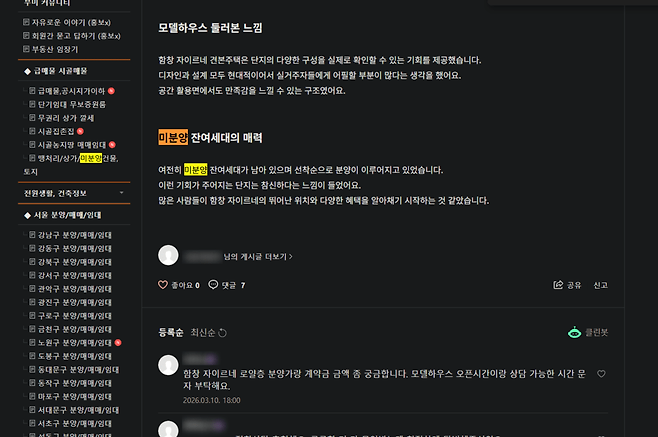The height and width of the screenshot is (437, 658).
Task: Click the 모델하우스 둘러본 느낌 heading
Action: coord(210,28)
